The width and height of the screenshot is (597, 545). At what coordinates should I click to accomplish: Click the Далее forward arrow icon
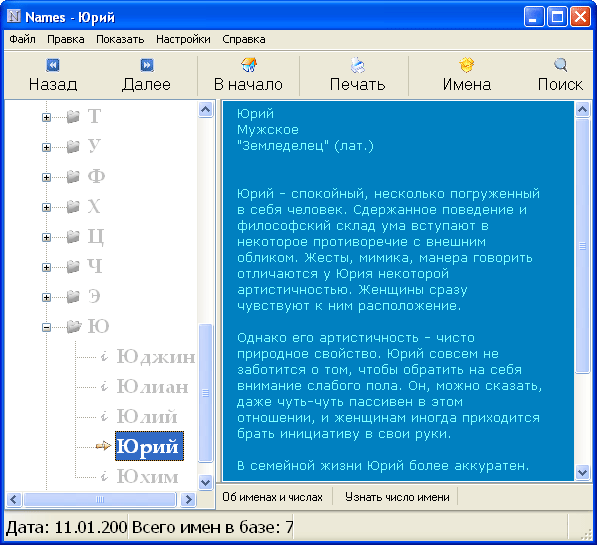(x=147, y=65)
